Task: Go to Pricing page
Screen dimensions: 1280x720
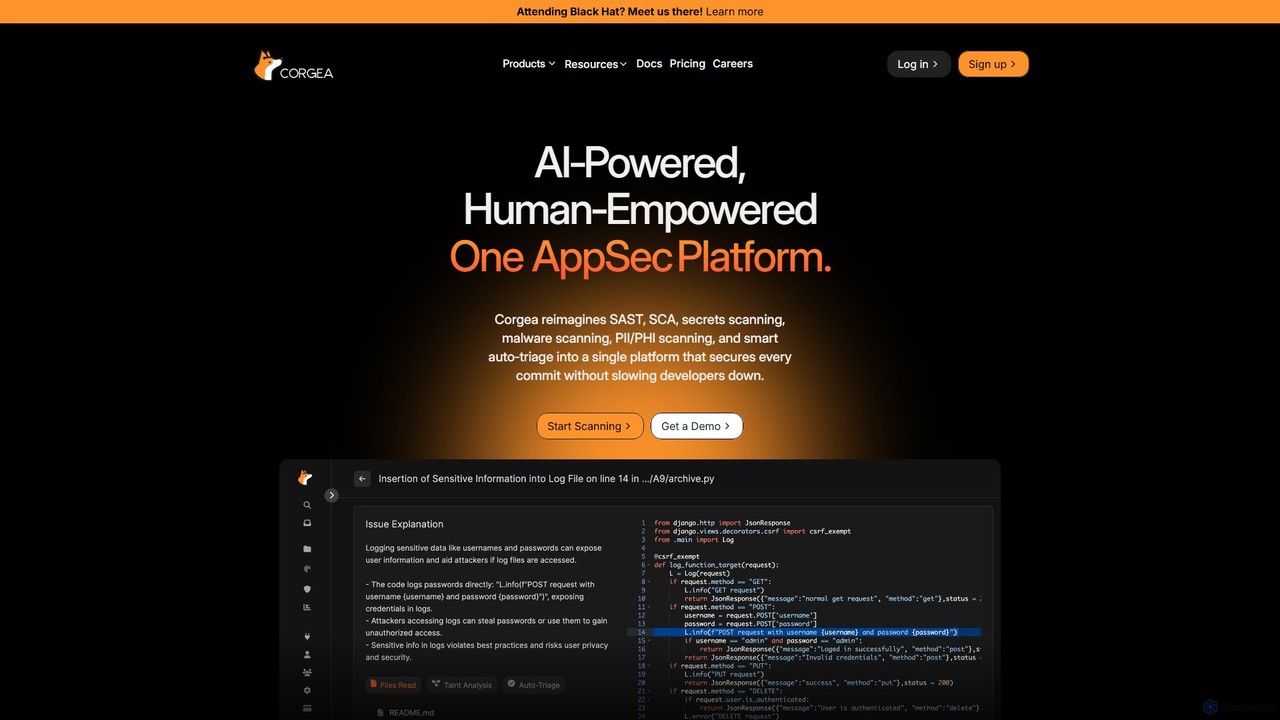Action: tap(687, 64)
